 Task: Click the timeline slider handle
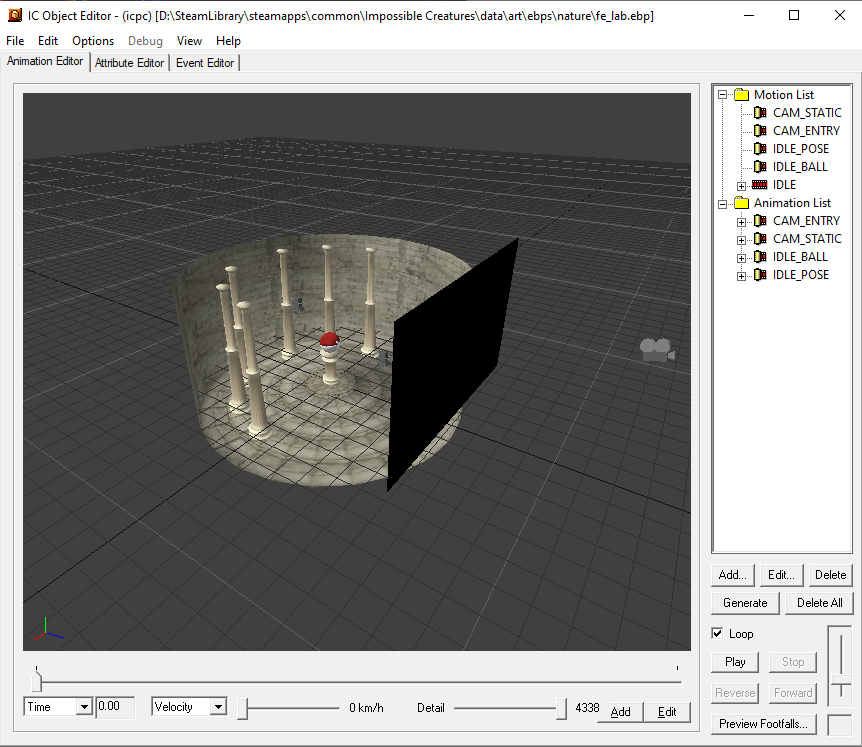37,681
